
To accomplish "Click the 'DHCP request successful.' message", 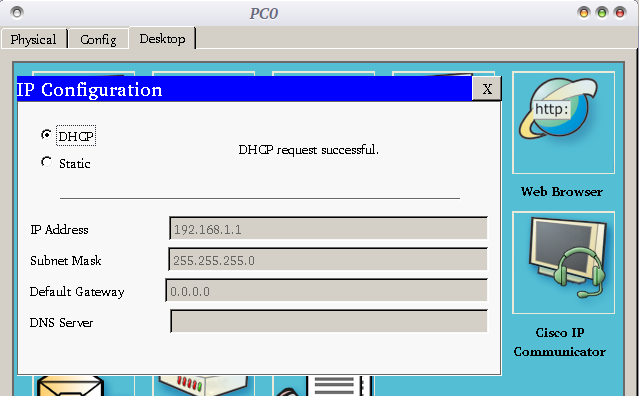I will click(x=308, y=150).
